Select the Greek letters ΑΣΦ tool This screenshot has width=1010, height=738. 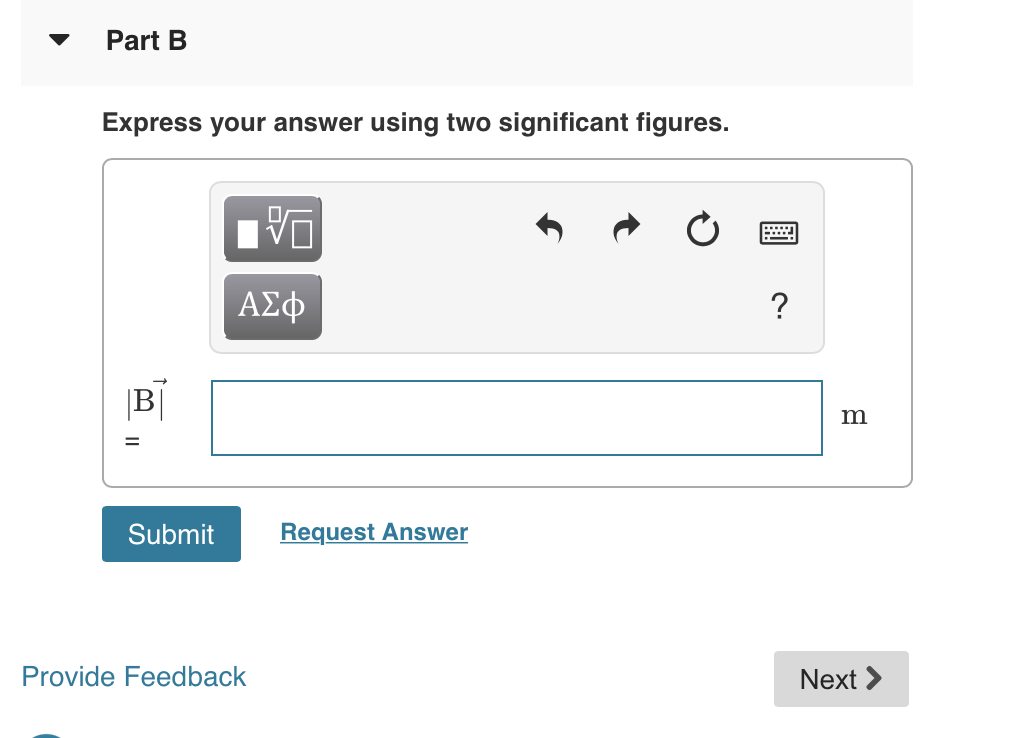coord(272,306)
